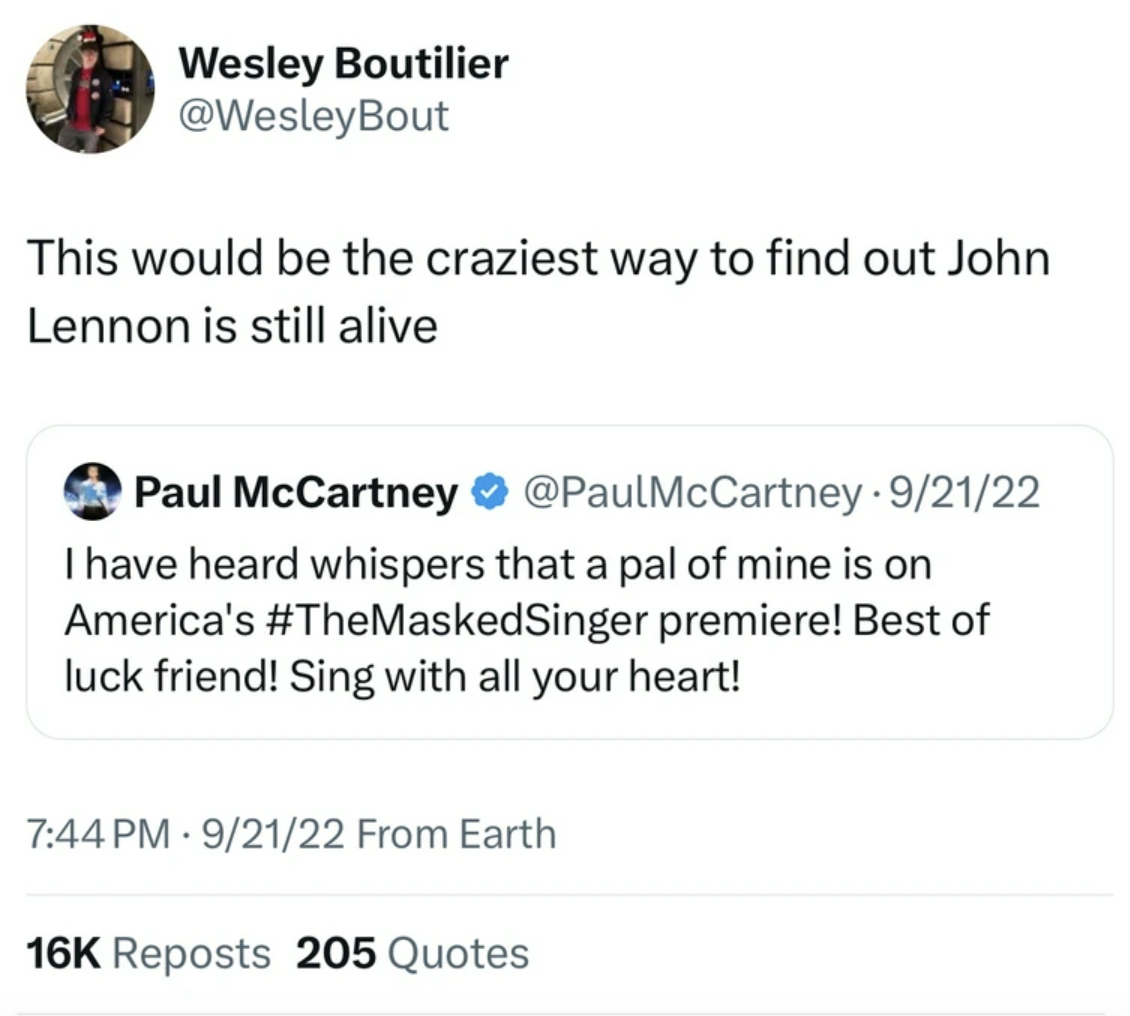Click "I have heard whispers" quoted line
The width and height of the screenshot is (1130, 1016).
497,565
